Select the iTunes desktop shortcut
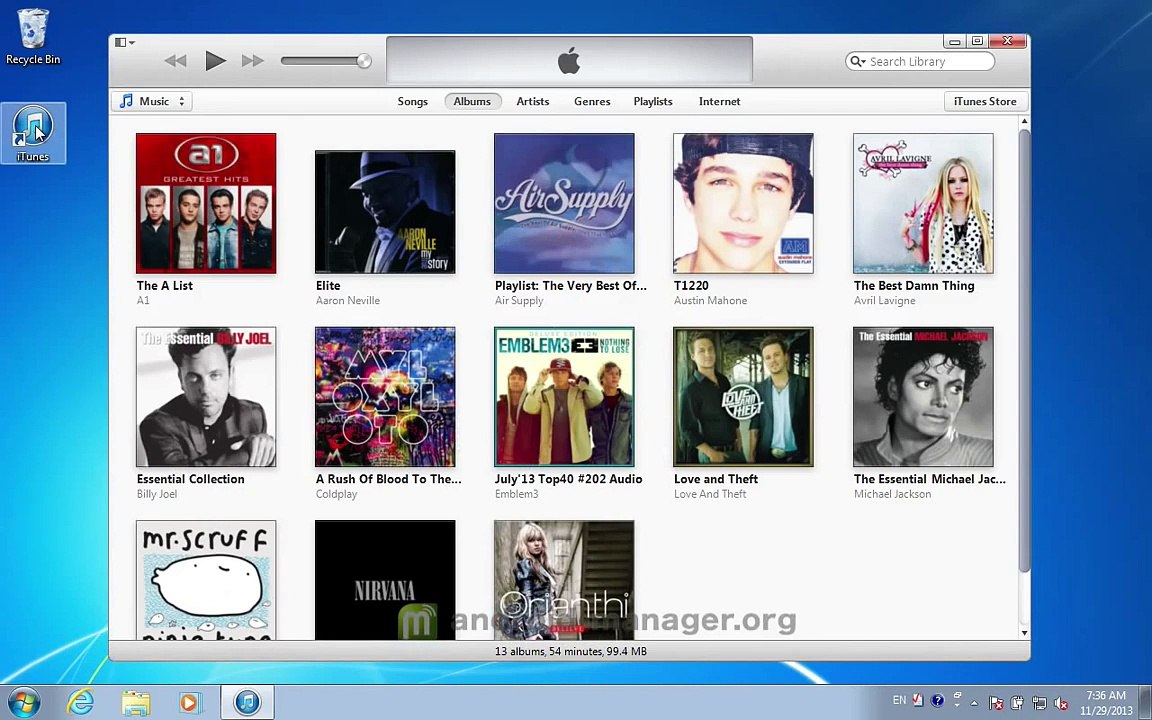 click(x=33, y=133)
